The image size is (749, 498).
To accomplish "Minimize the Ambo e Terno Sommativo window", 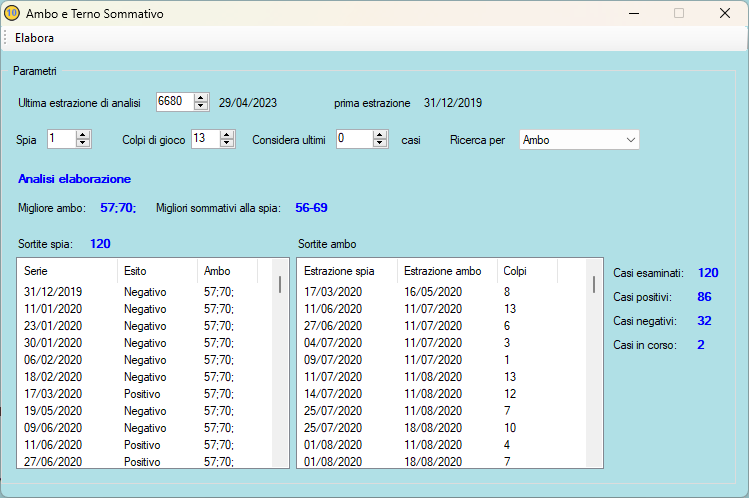I will 634,13.
